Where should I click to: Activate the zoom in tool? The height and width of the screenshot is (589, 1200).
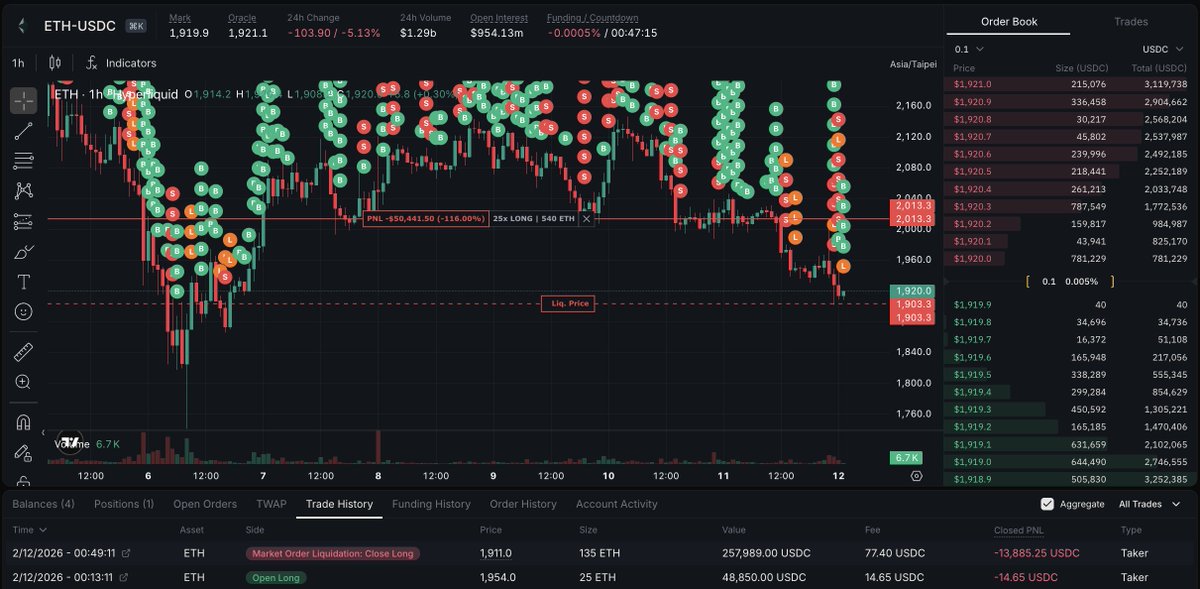click(24, 382)
